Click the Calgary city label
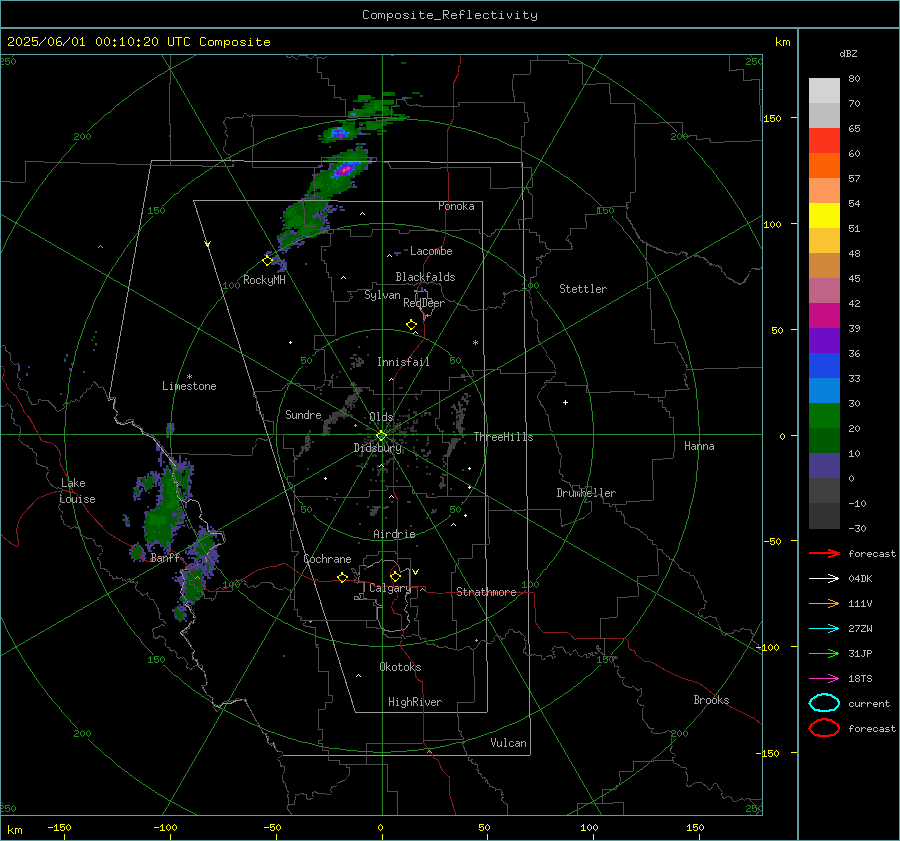 390,588
